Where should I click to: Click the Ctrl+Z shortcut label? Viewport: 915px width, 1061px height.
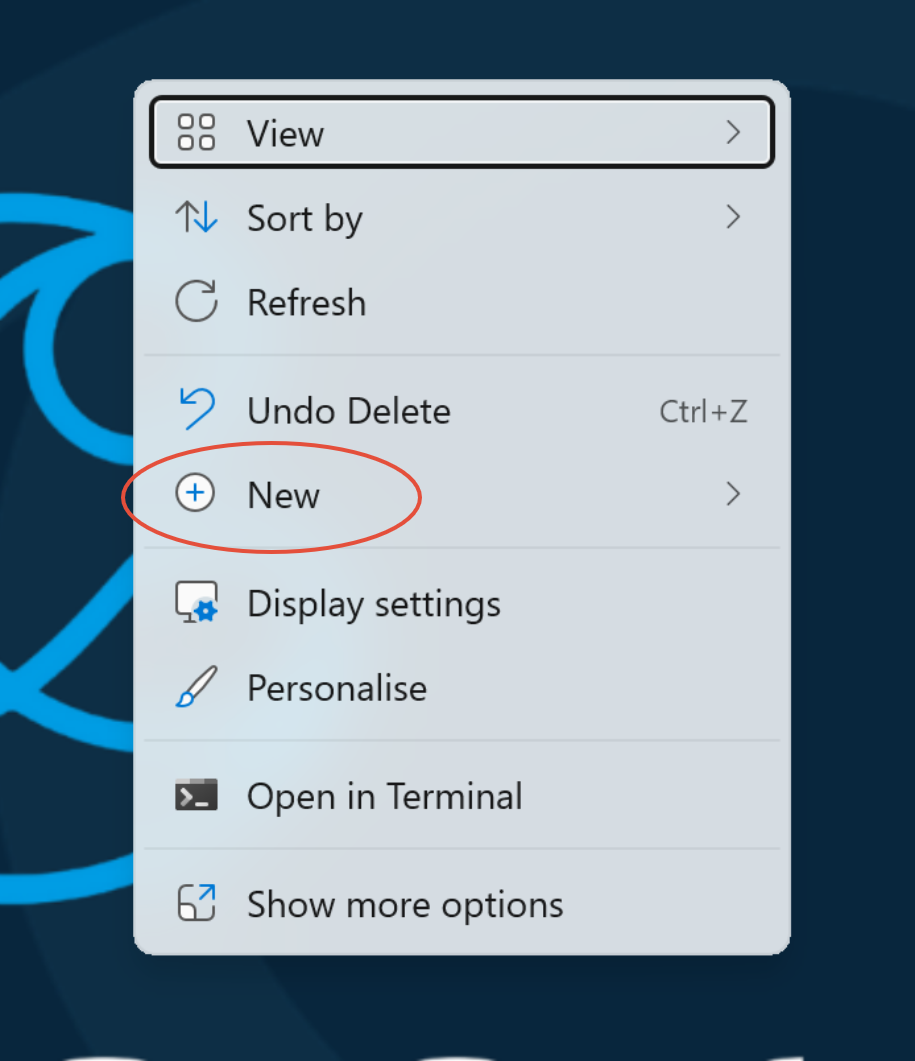pos(703,411)
